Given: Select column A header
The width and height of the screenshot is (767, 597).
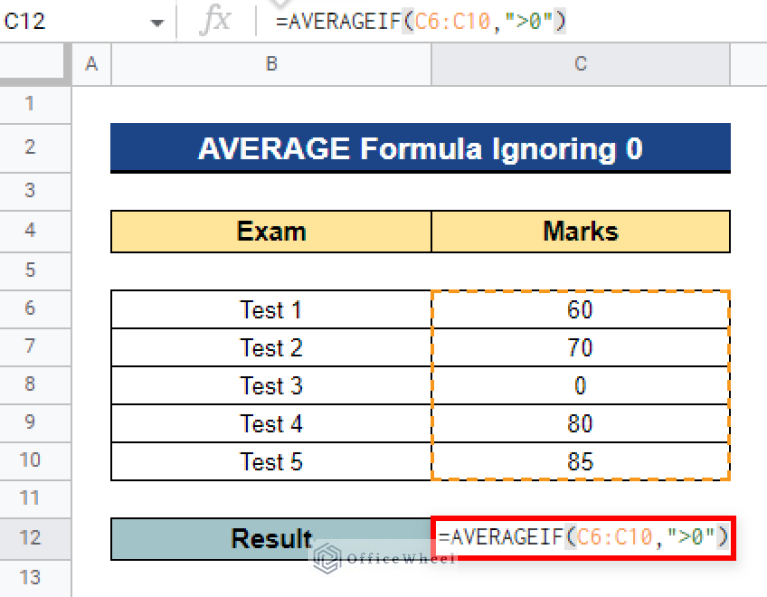Looking at the screenshot, I should [92, 64].
